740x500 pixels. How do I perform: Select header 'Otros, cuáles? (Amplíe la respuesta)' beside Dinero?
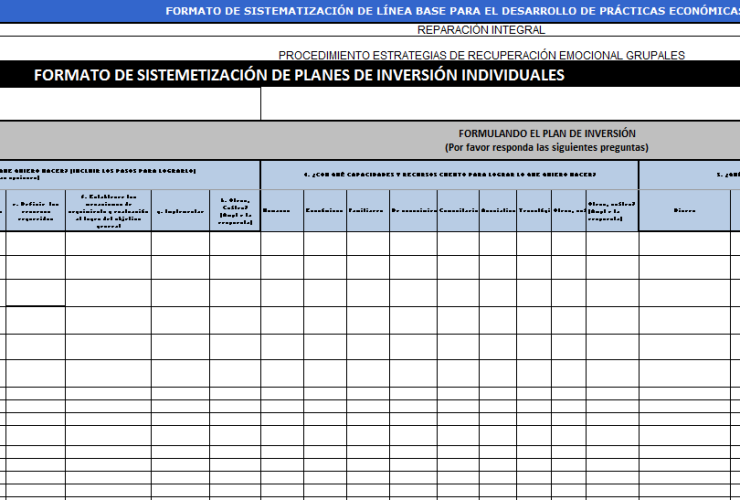pos(613,211)
